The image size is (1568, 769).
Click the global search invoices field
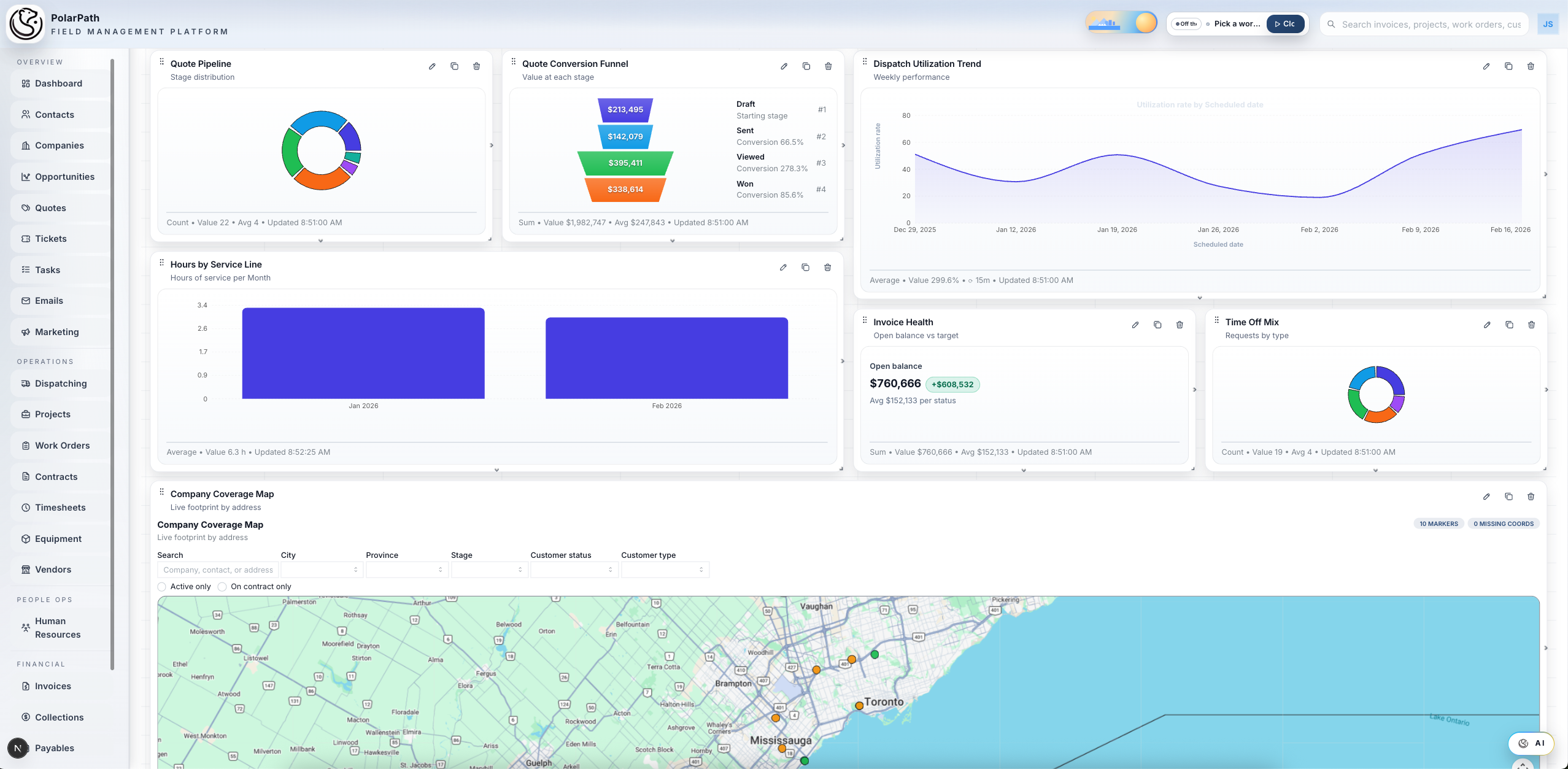1431,25
